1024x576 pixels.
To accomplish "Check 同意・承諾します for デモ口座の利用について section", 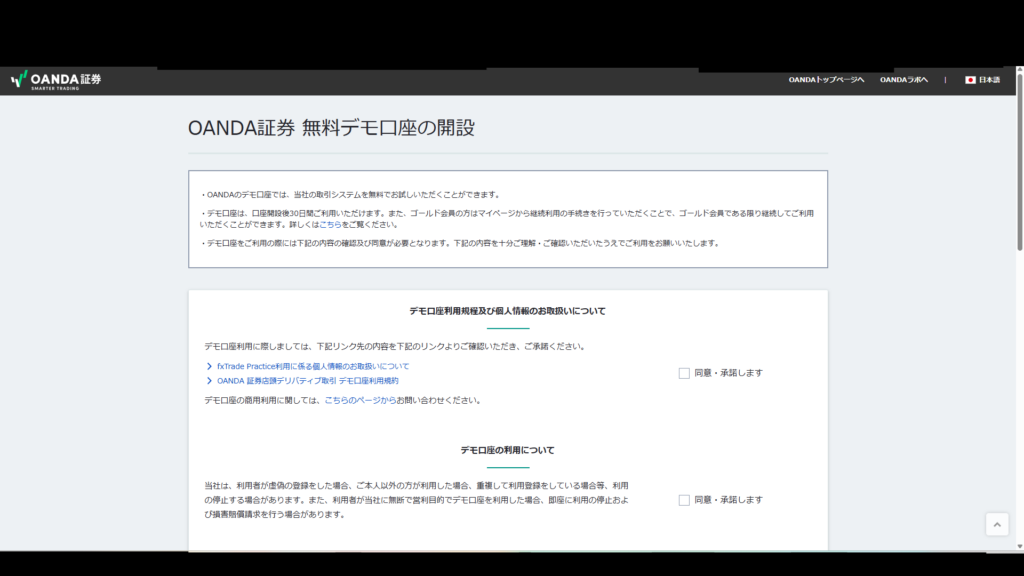I will [x=684, y=500].
